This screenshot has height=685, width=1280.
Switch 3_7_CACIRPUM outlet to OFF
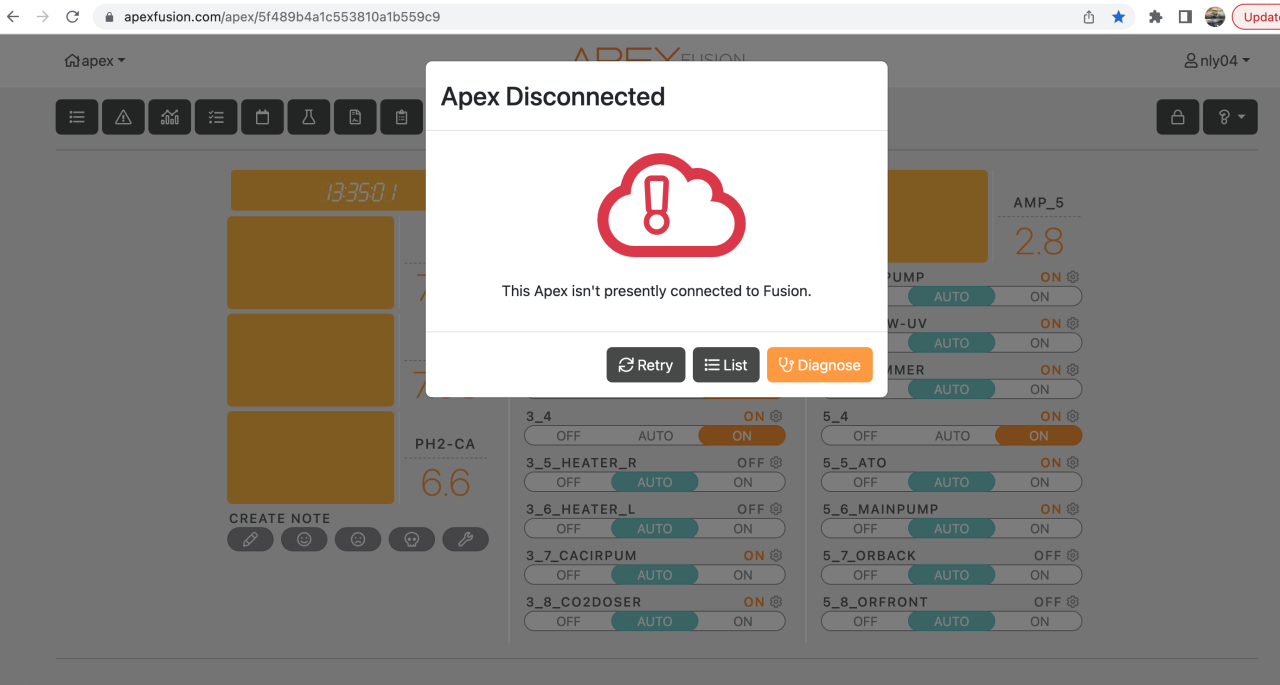point(568,575)
